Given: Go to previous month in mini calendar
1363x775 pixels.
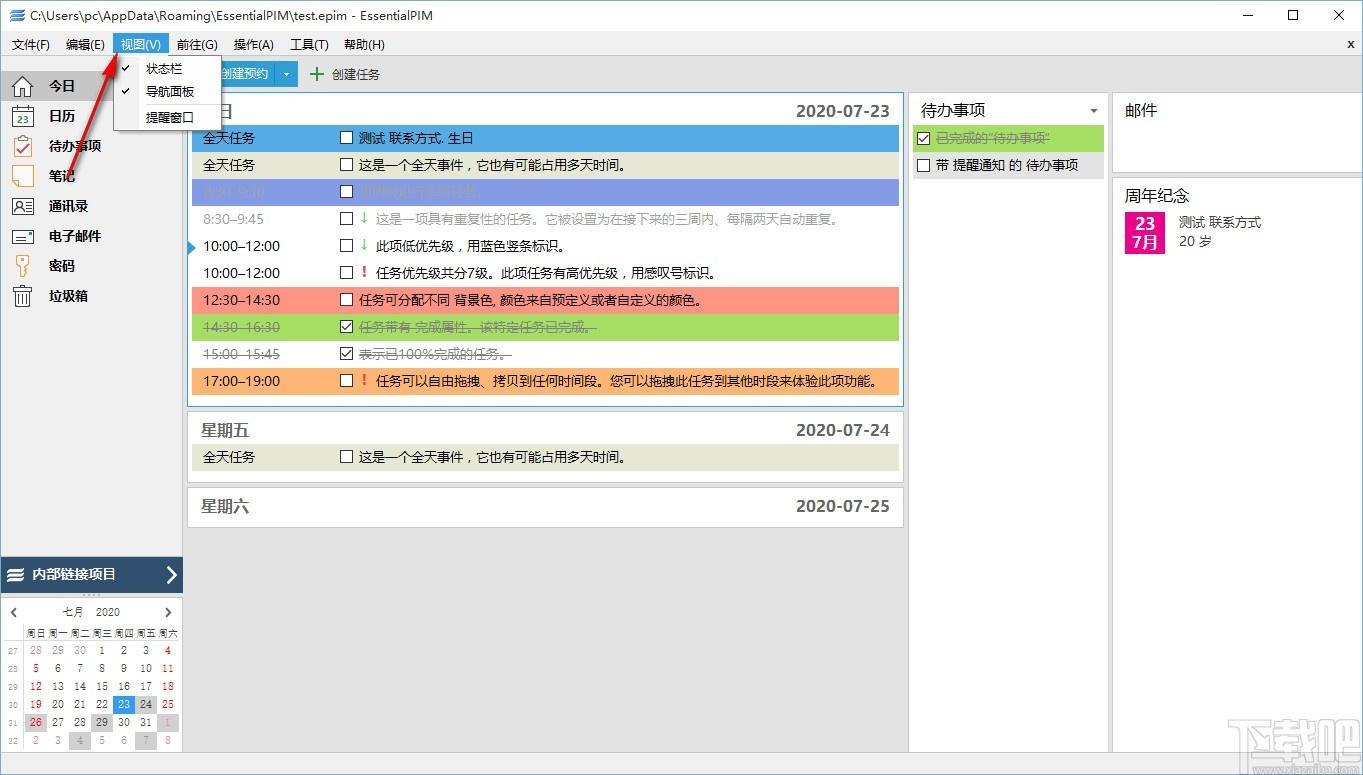Looking at the screenshot, I should [x=14, y=612].
